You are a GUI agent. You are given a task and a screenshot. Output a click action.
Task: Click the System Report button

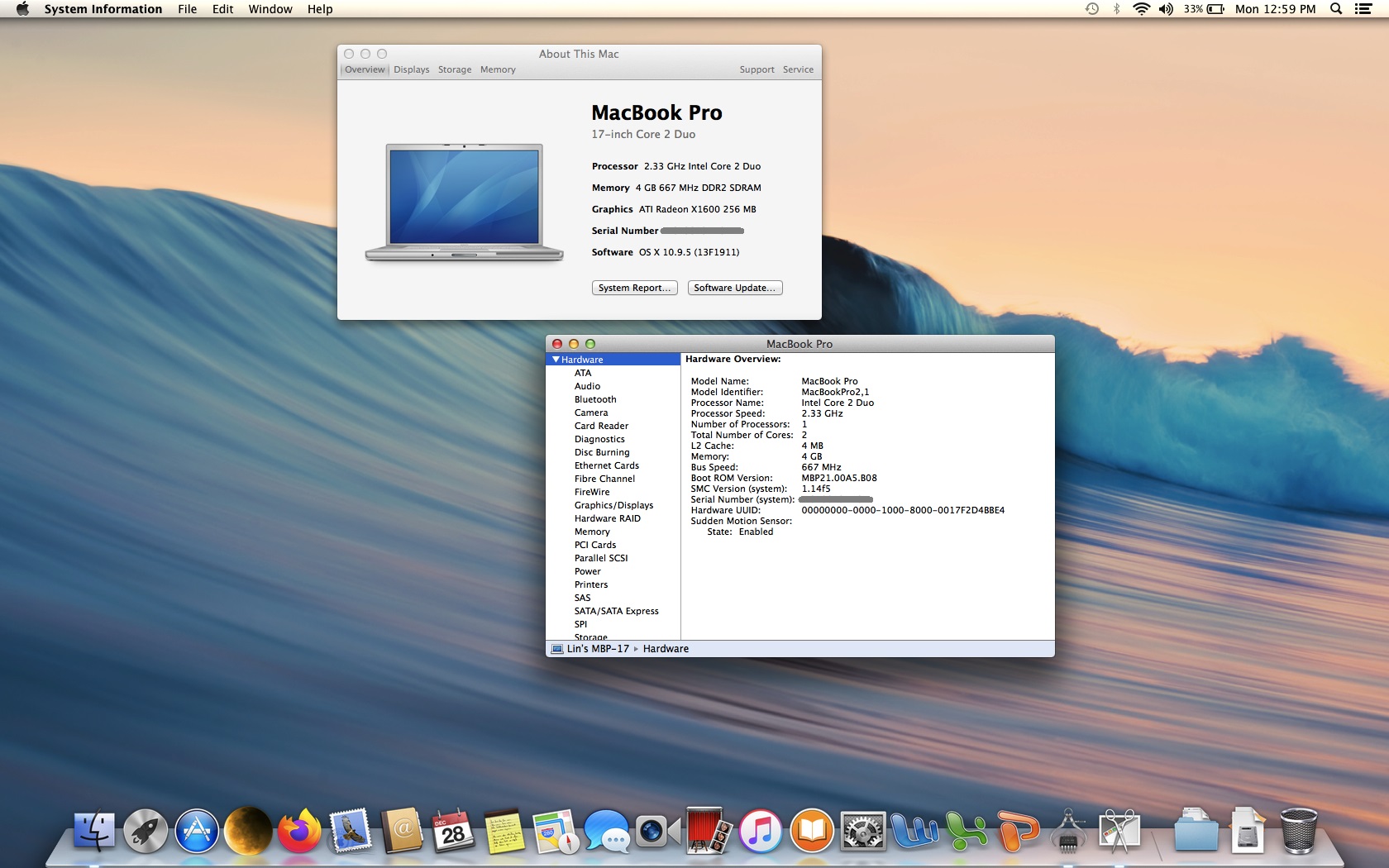pyautogui.click(x=634, y=288)
